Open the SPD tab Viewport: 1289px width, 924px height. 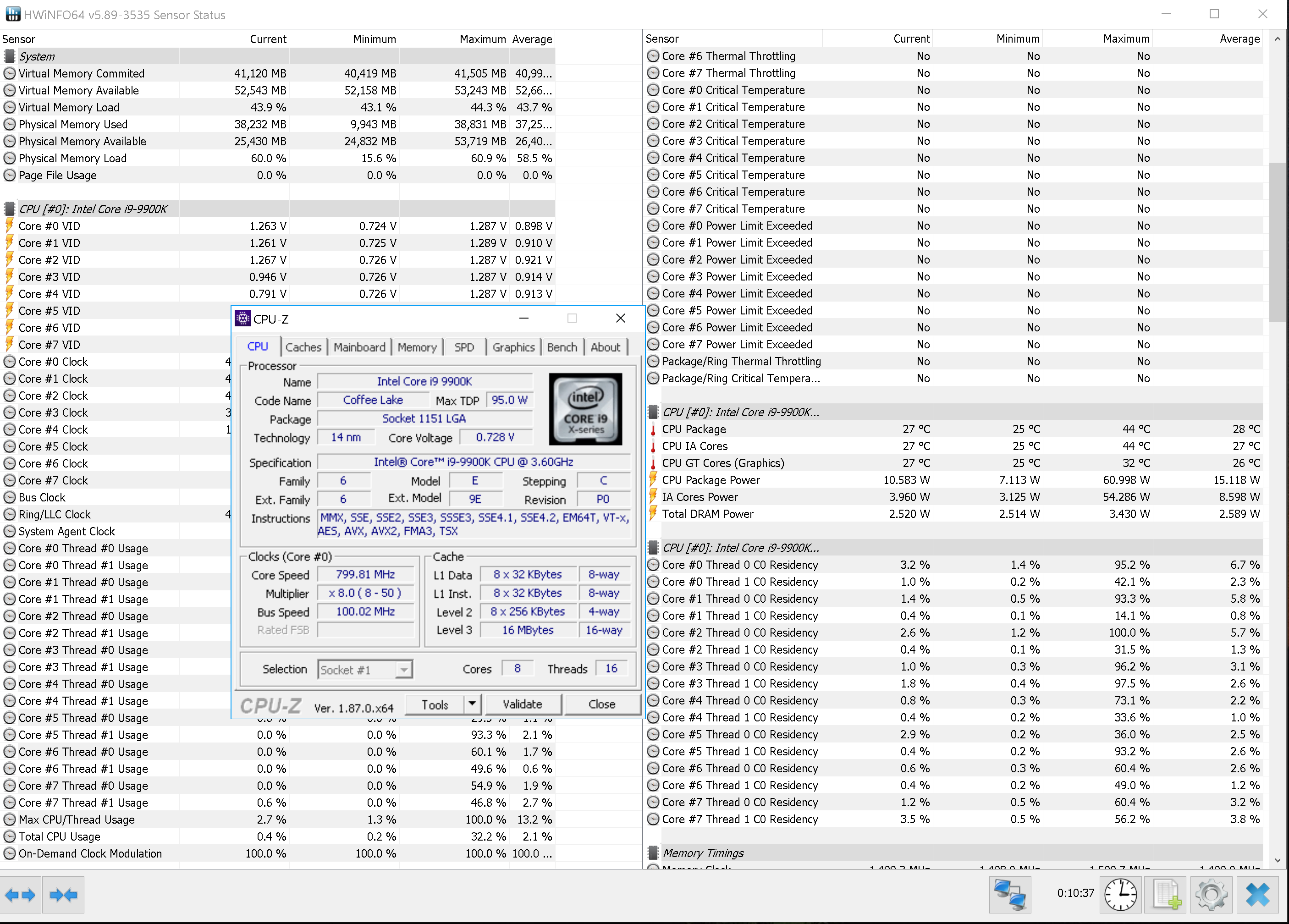(x=464, y=346)
